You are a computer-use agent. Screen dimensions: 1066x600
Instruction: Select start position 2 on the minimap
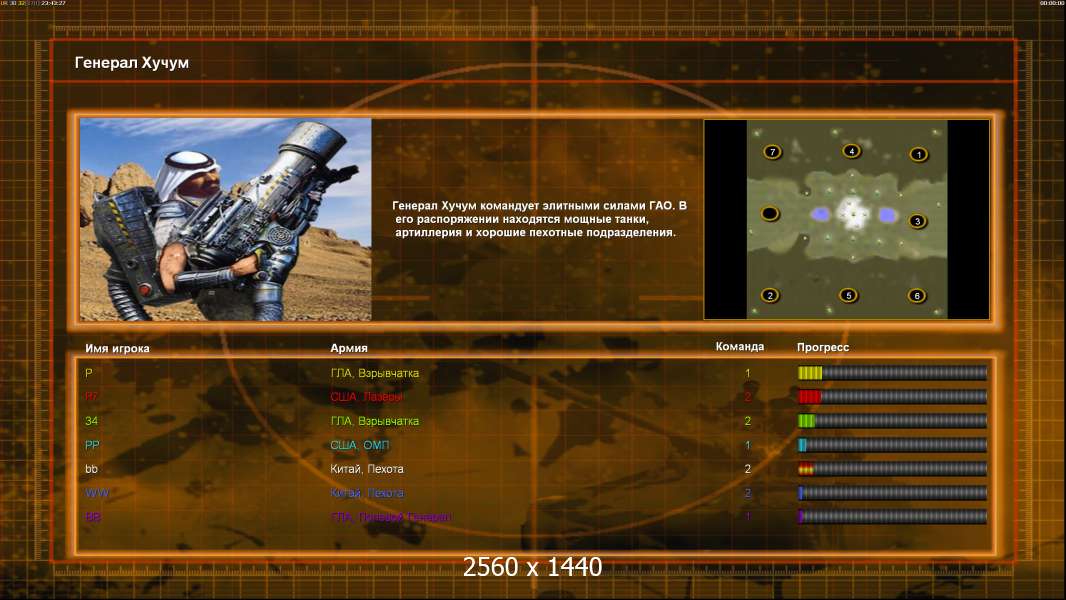770,295
